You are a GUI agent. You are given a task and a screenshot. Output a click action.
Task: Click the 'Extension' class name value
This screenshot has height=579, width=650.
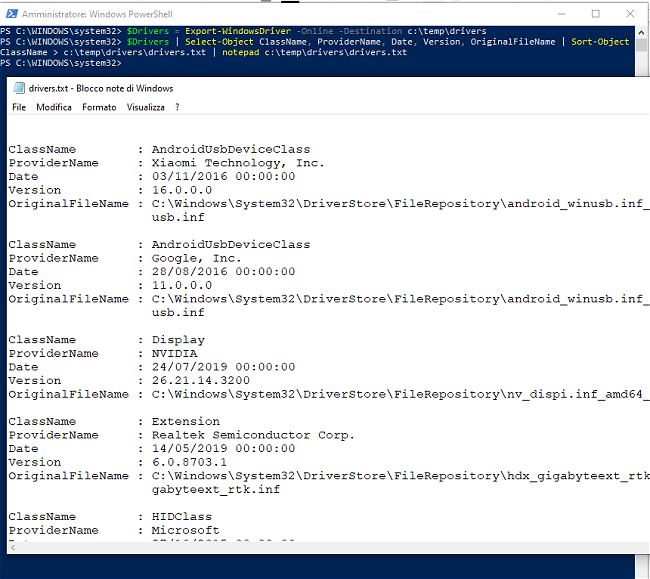tap(186, 422)
